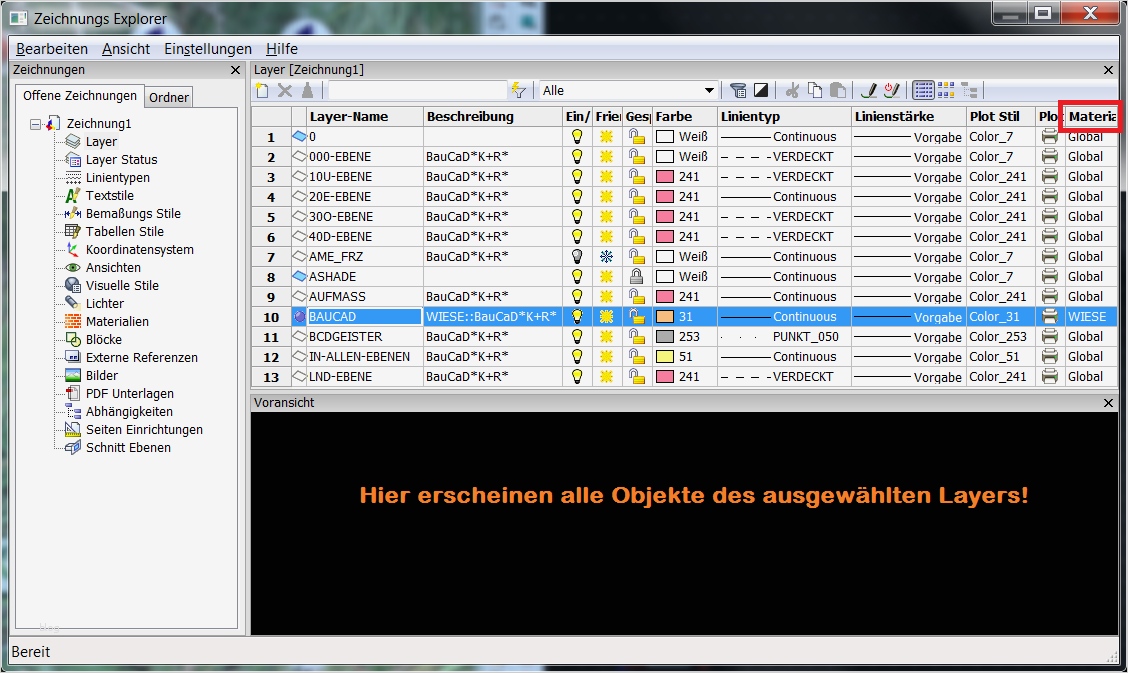Click the Cut scissors icon
Screen dimensions: 1128x673
pyautogui.click(x=793, y=91)
